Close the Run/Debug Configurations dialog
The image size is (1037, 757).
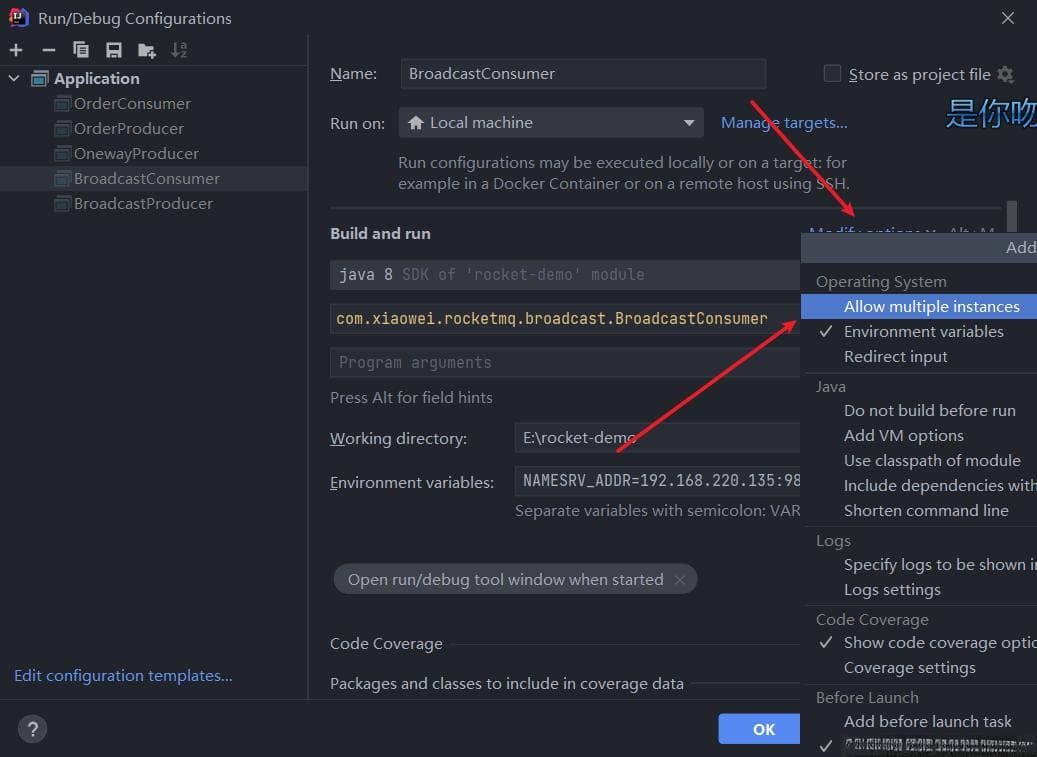pos(1007,18)
